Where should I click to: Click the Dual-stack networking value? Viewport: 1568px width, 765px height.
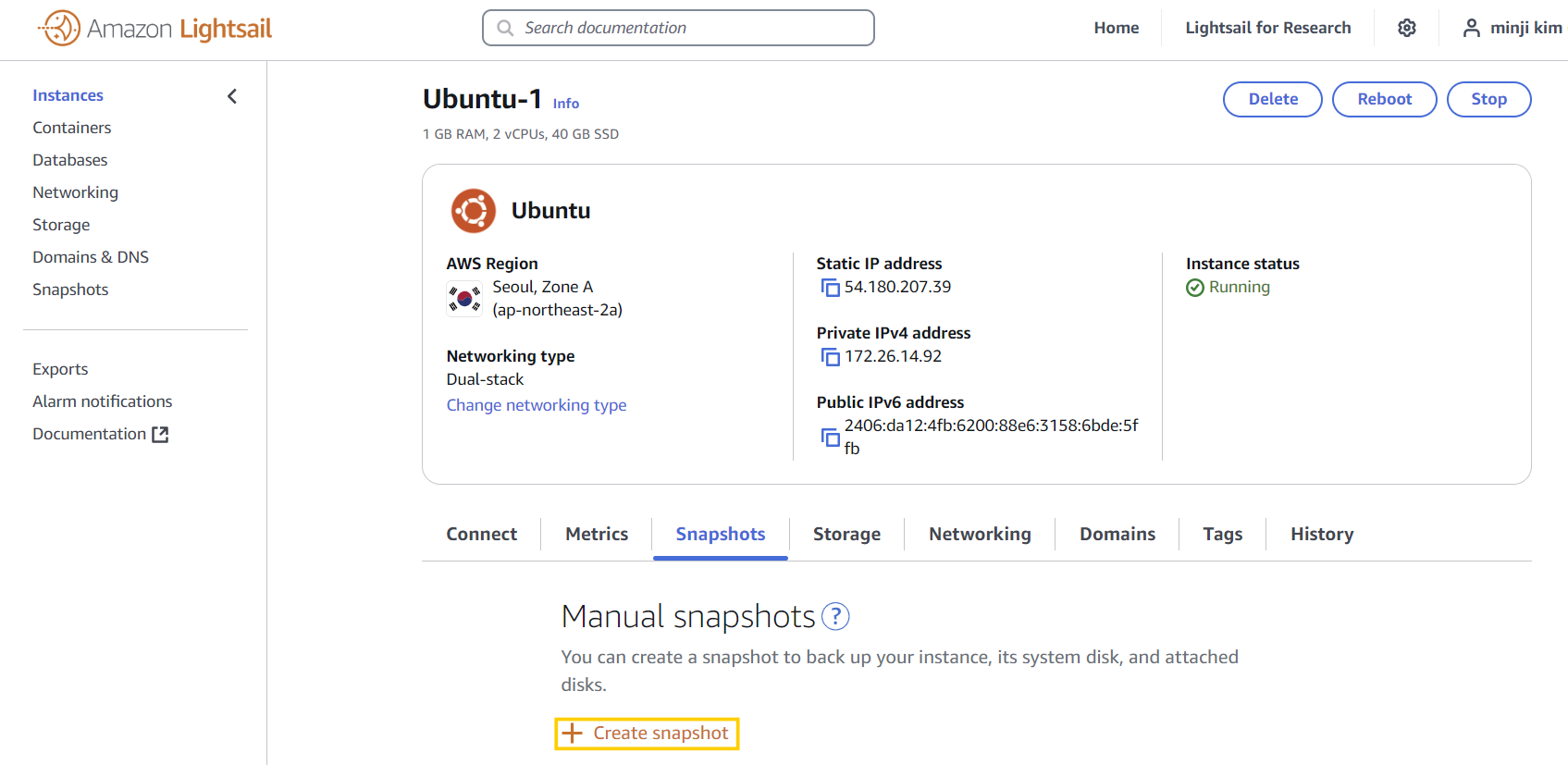(485, 379)
